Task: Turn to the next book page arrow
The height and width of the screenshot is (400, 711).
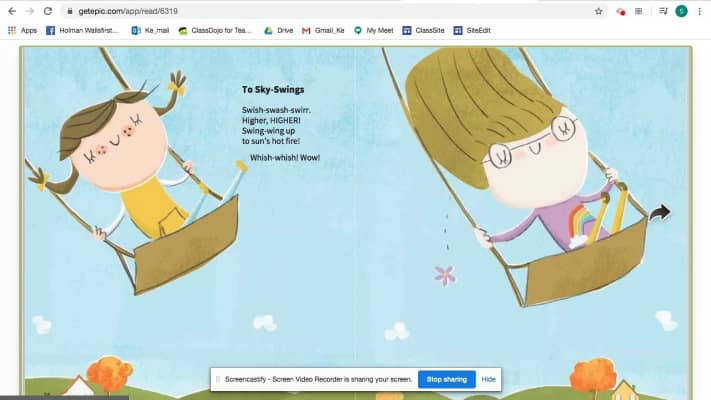Action: [659, 212]
